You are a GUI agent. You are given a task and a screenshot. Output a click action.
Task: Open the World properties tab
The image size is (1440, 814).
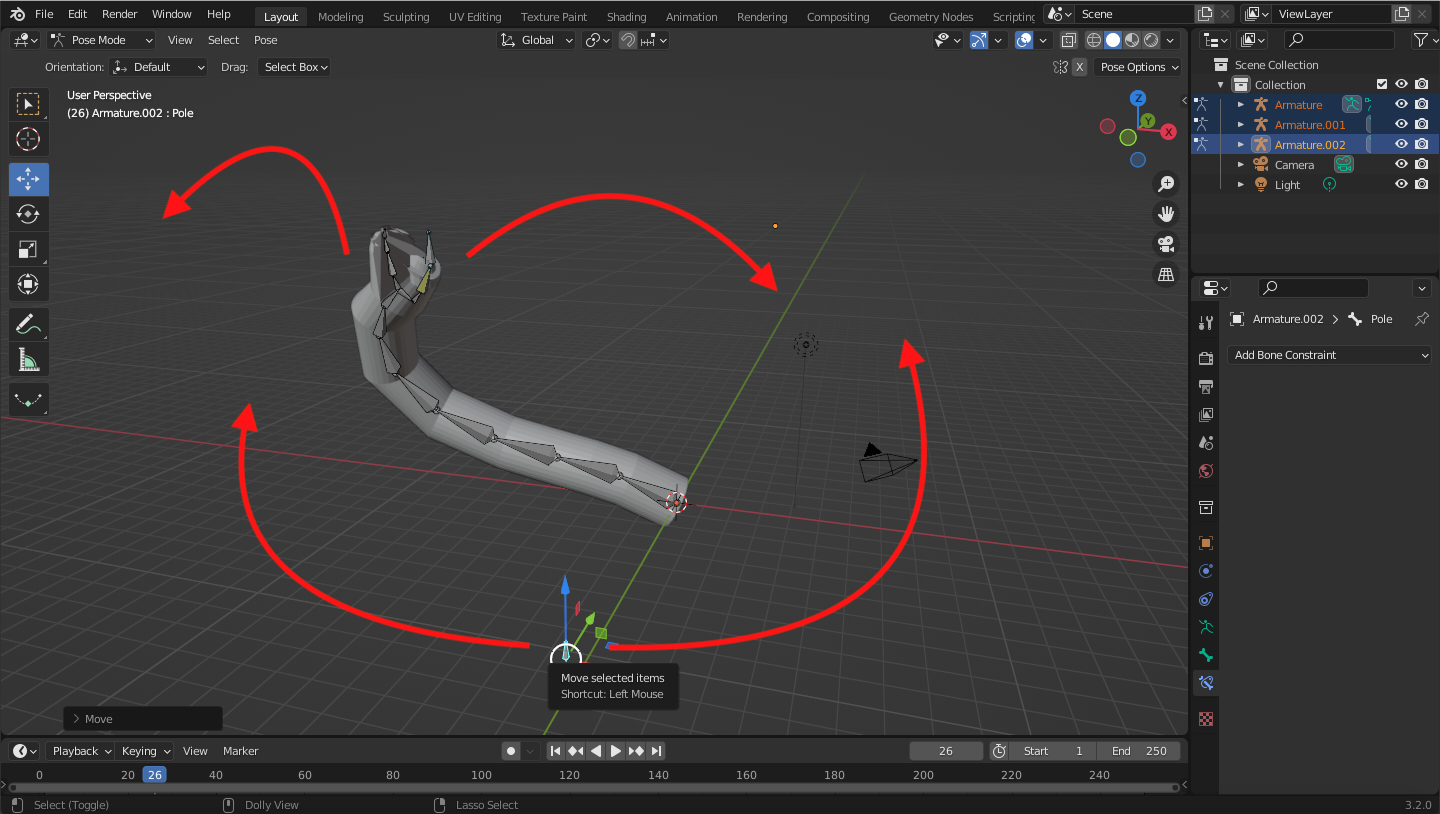(1206, 470)
